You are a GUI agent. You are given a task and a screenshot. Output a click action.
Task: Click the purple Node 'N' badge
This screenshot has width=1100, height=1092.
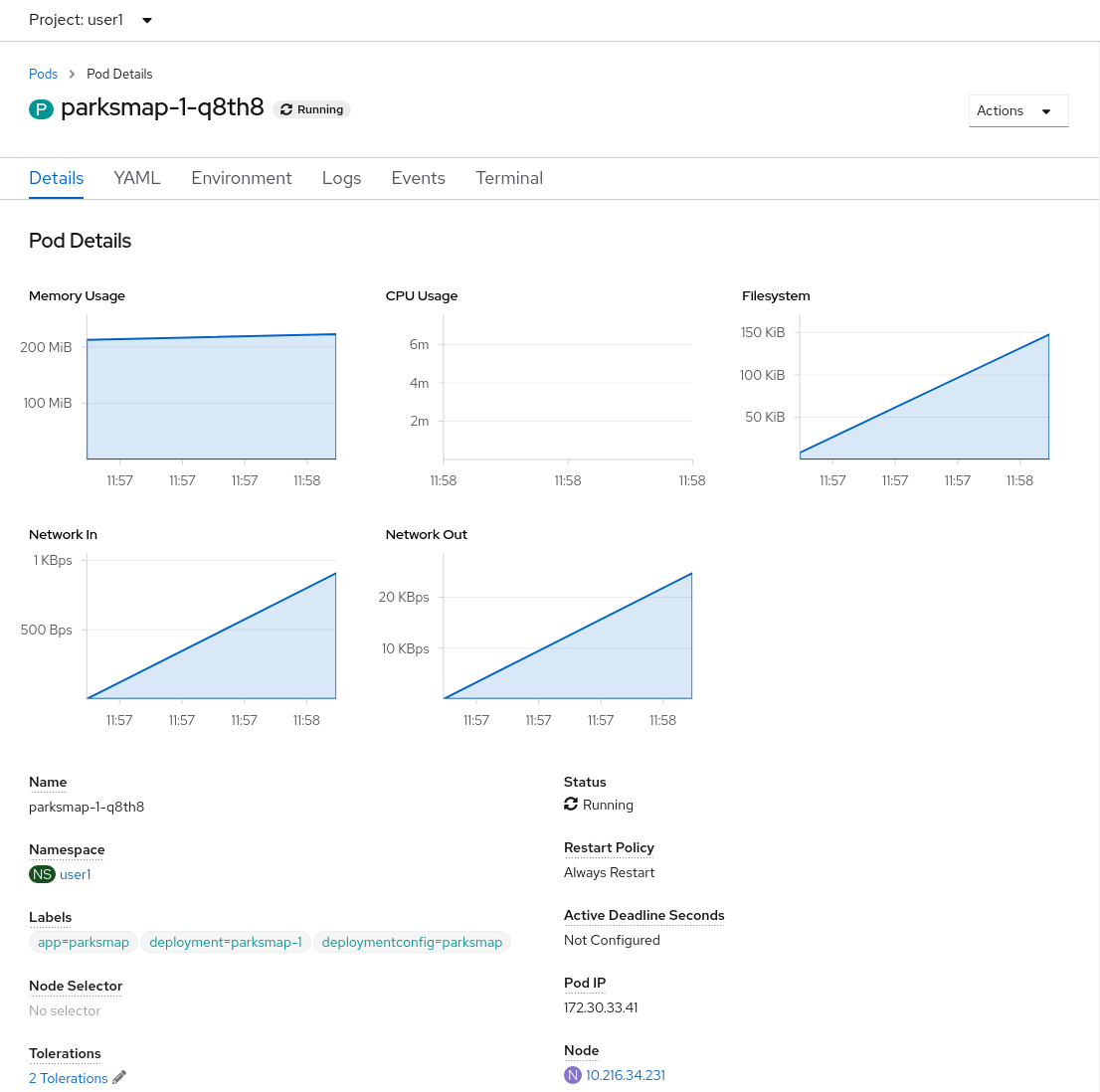pos(573,1075)
